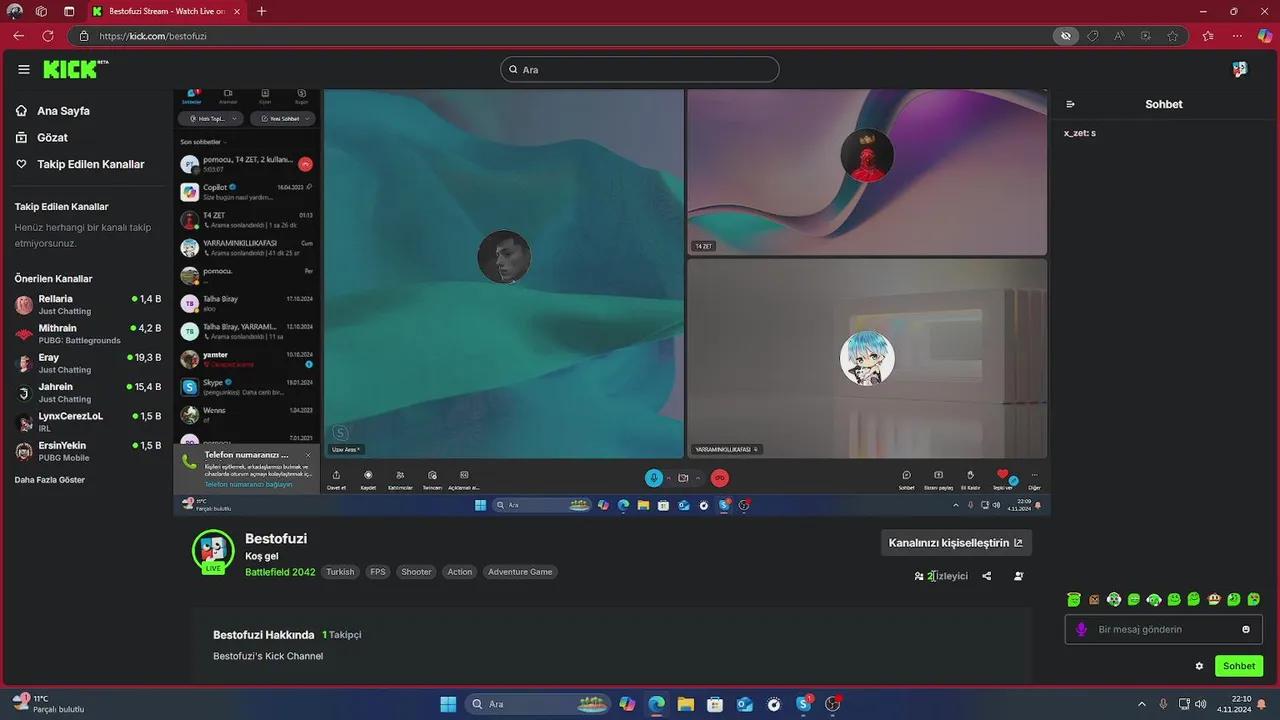Click the Adventure Game tag

click(520, 572)
